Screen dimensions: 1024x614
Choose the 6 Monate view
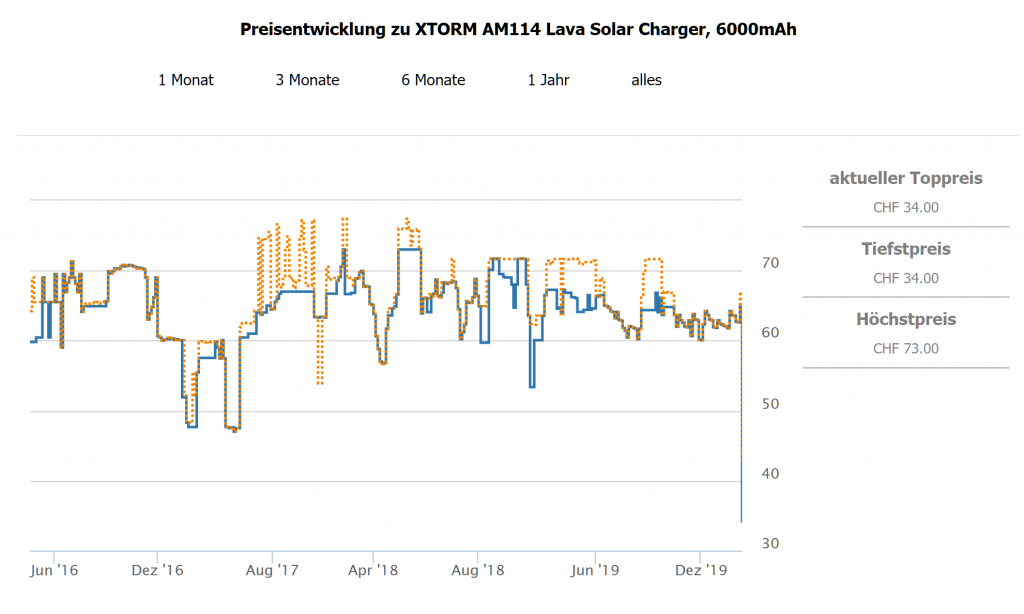point(433,80)
